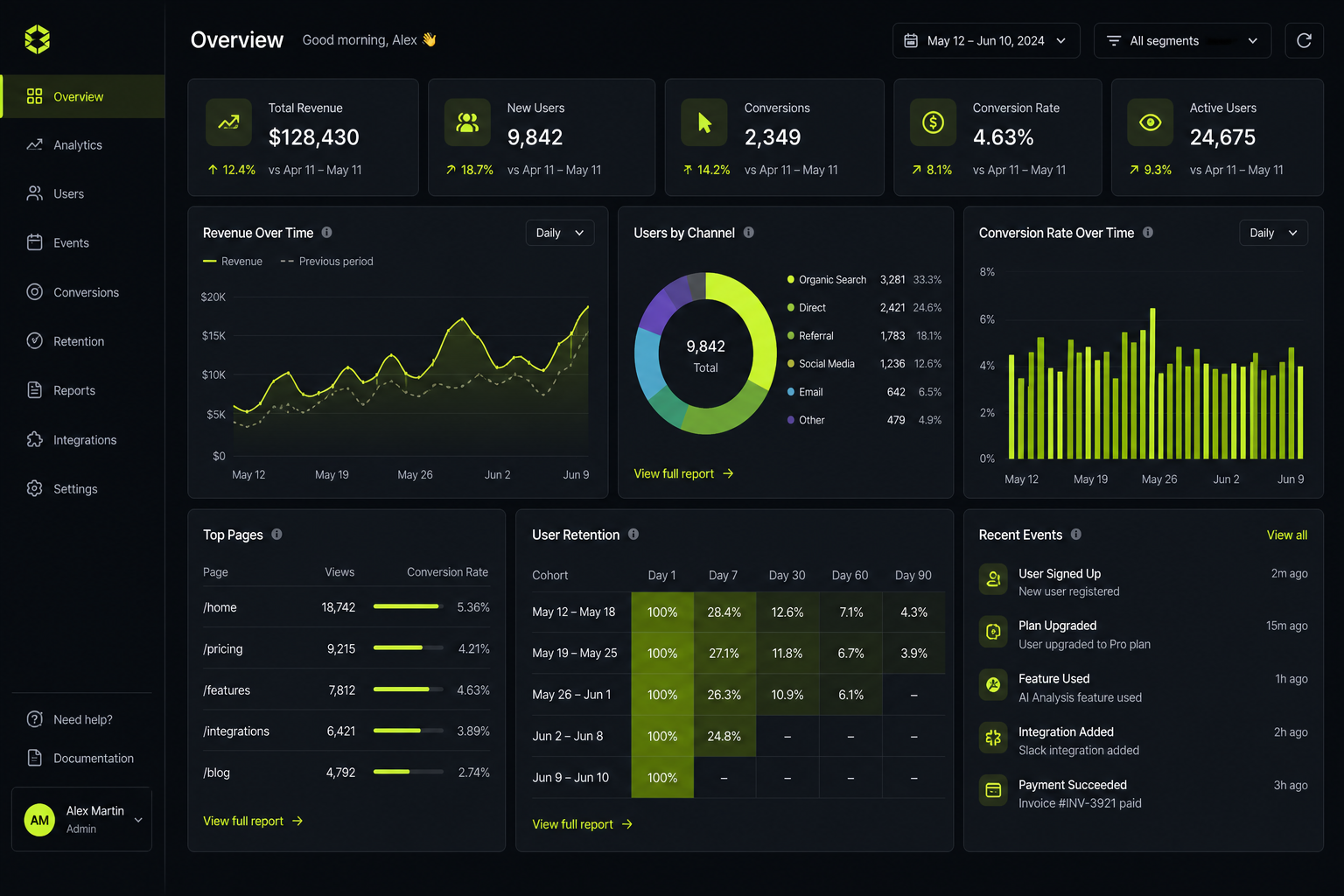Open Conversion Rate chart Daily dropdown
Viewport: 1344px width, 896px height.
point(1274,233)
